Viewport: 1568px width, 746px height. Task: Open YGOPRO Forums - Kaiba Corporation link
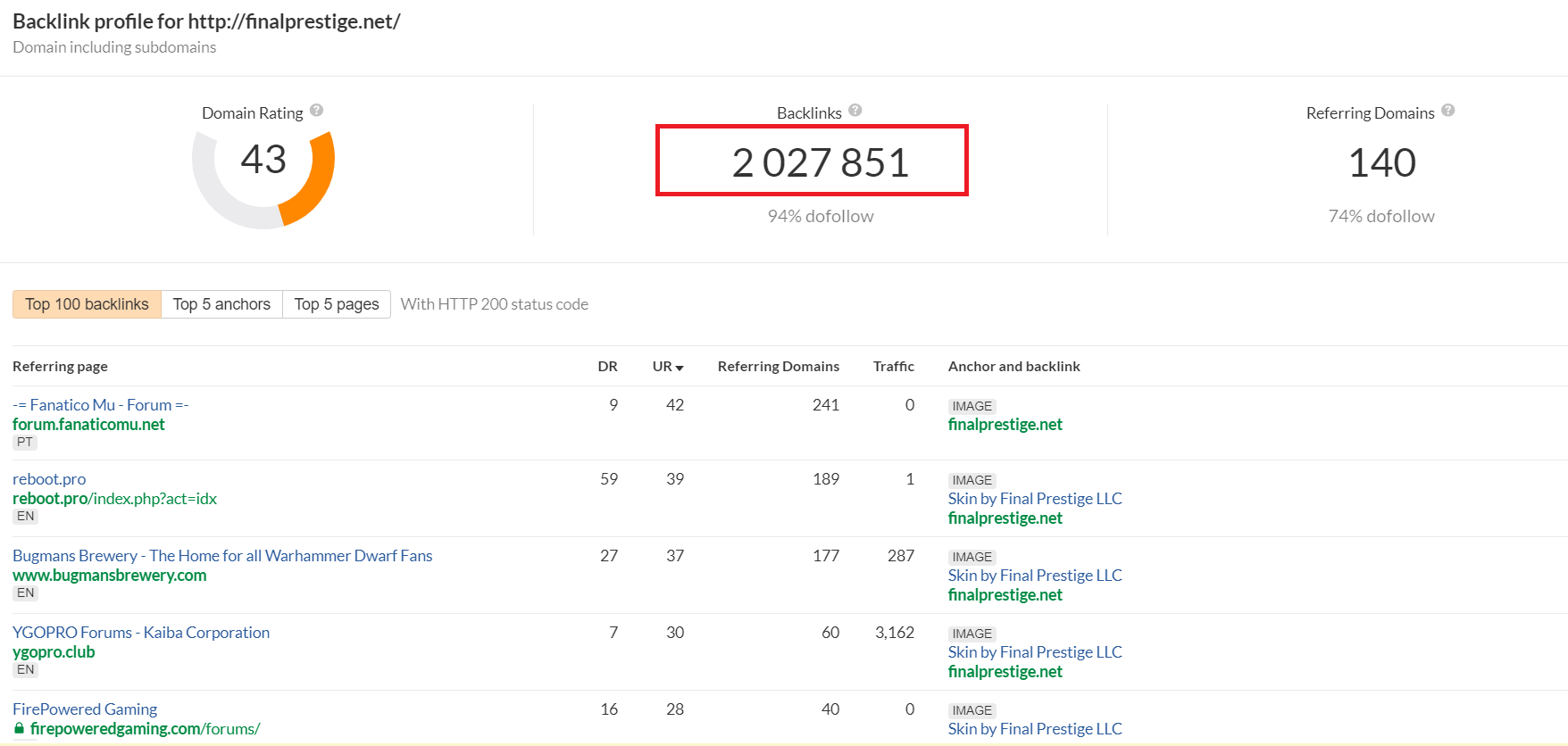pos(141,633)
